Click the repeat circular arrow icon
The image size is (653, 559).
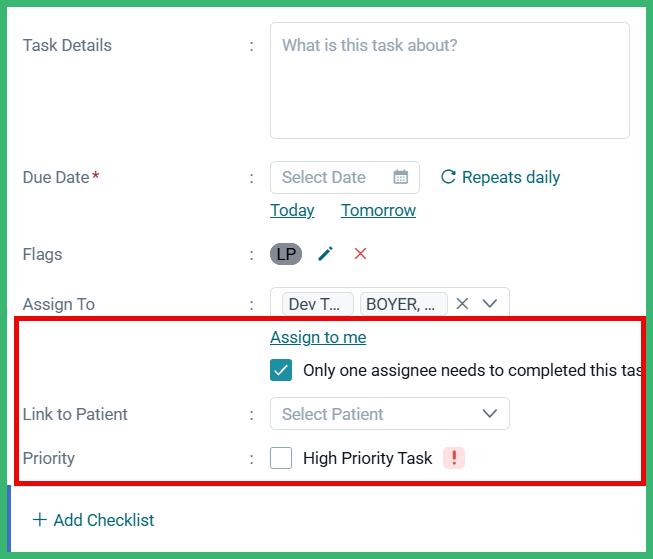(x=448, y=177)
